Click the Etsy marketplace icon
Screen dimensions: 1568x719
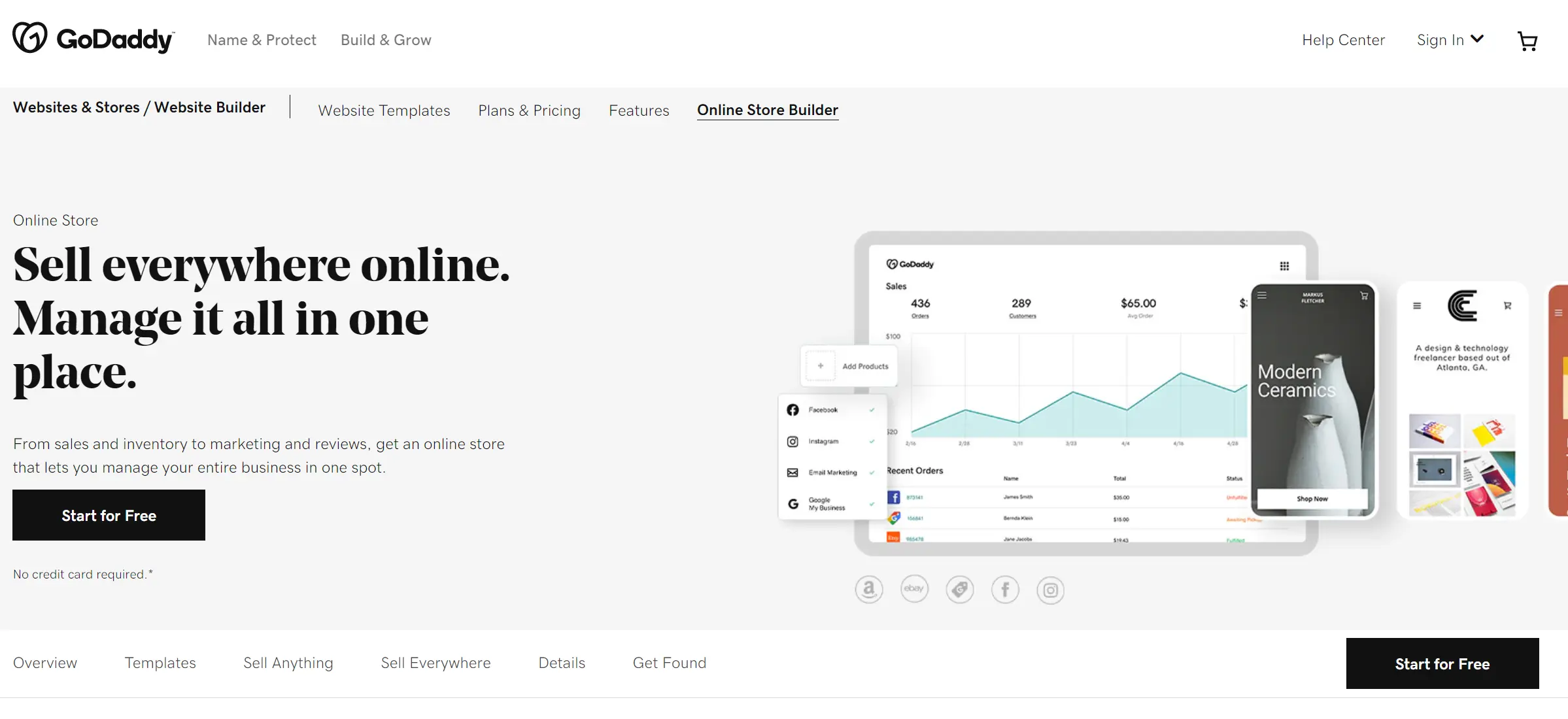click(959, 589)
